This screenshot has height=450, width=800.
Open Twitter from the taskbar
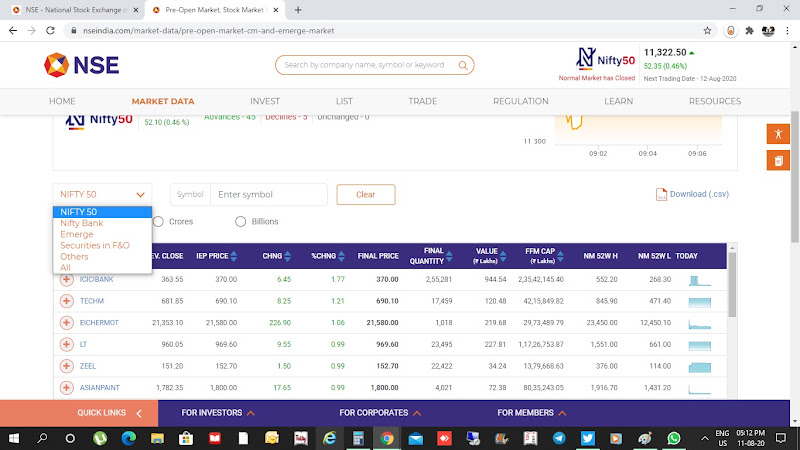[x=588, y=438]
